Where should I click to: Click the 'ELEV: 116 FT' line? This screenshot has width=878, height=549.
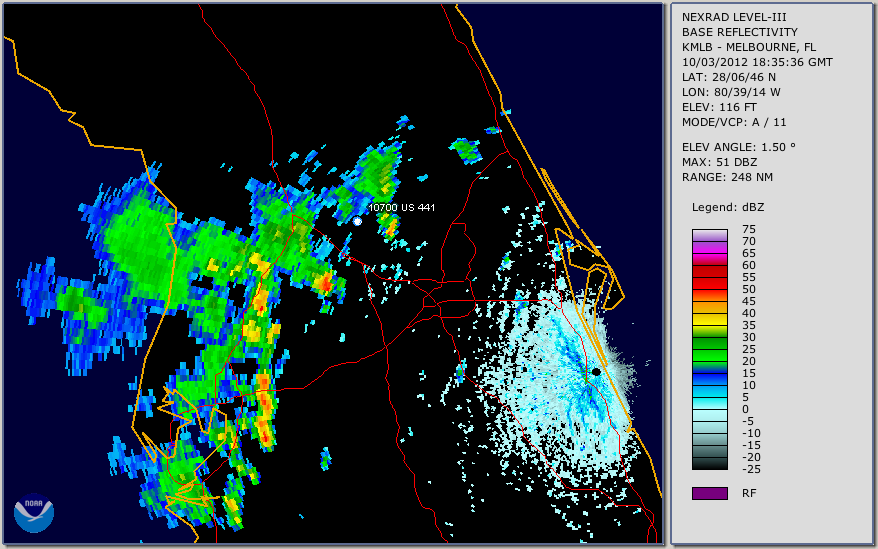719,107
